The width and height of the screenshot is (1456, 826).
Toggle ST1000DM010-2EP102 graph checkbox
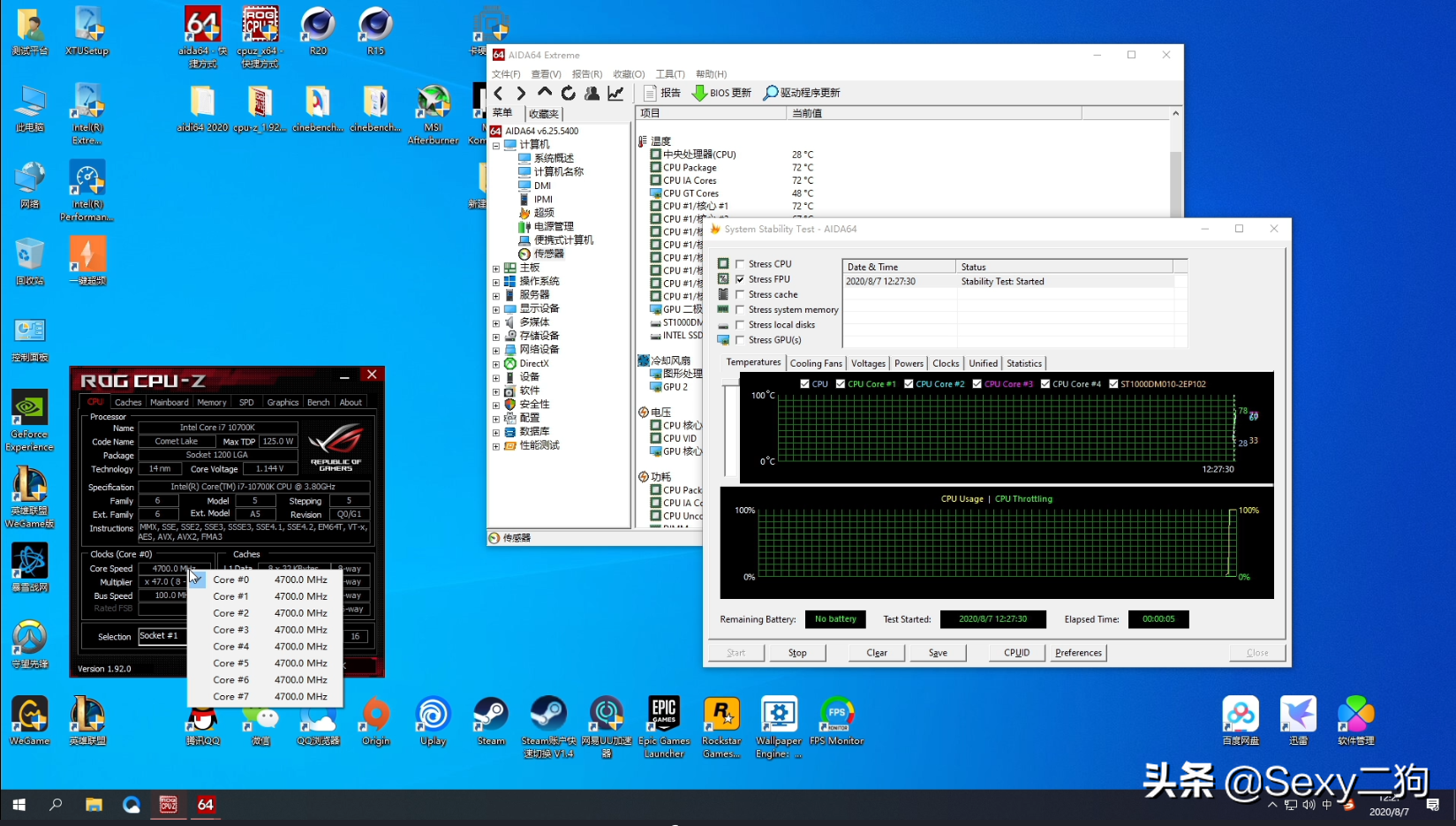(1113, 383)
